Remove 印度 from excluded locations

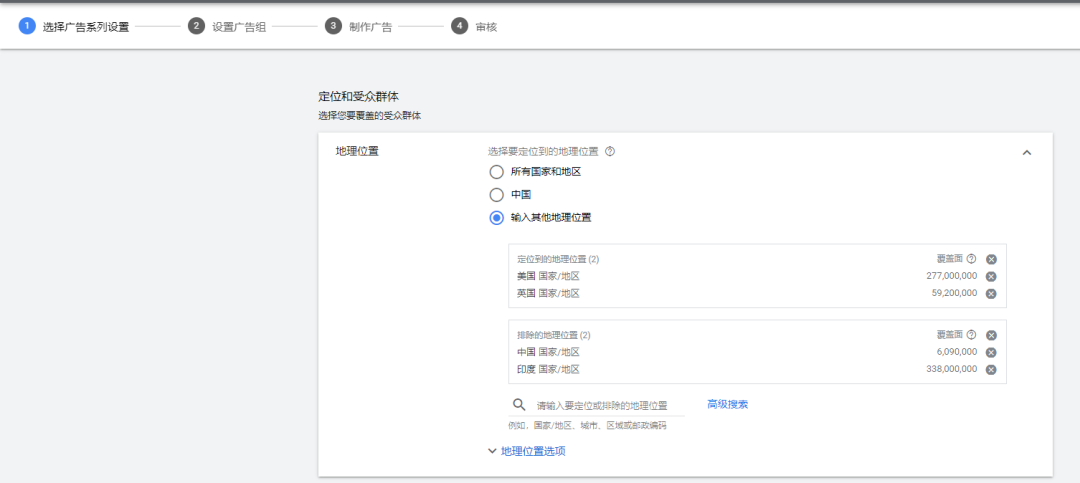coord(991,369)
